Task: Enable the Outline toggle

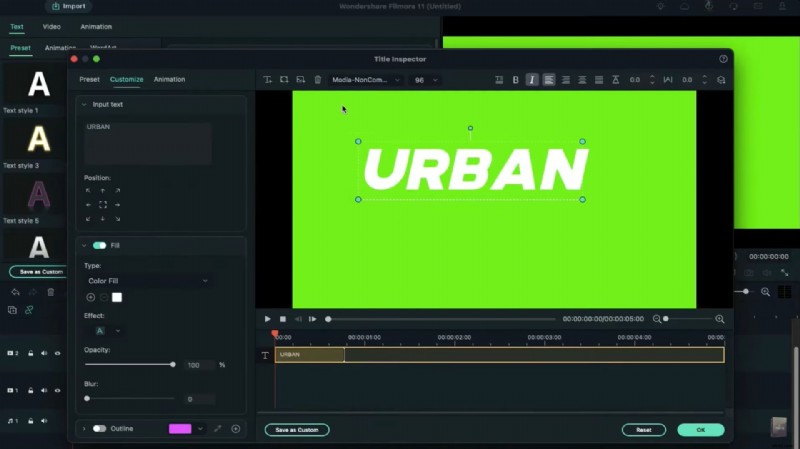Action: (99, 429)
